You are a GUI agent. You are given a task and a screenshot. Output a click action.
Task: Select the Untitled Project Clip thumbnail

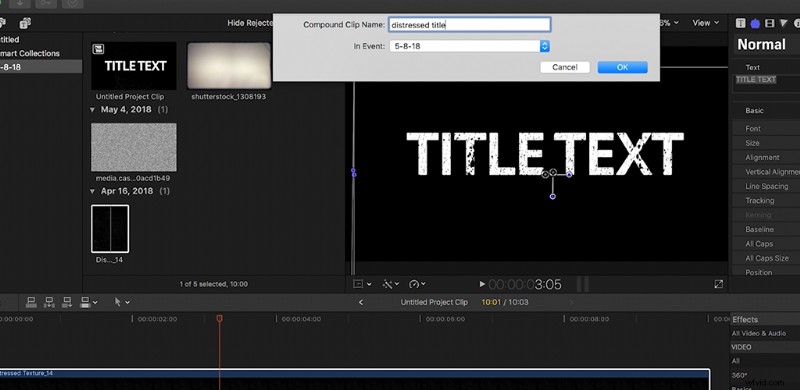click(134, 66)
